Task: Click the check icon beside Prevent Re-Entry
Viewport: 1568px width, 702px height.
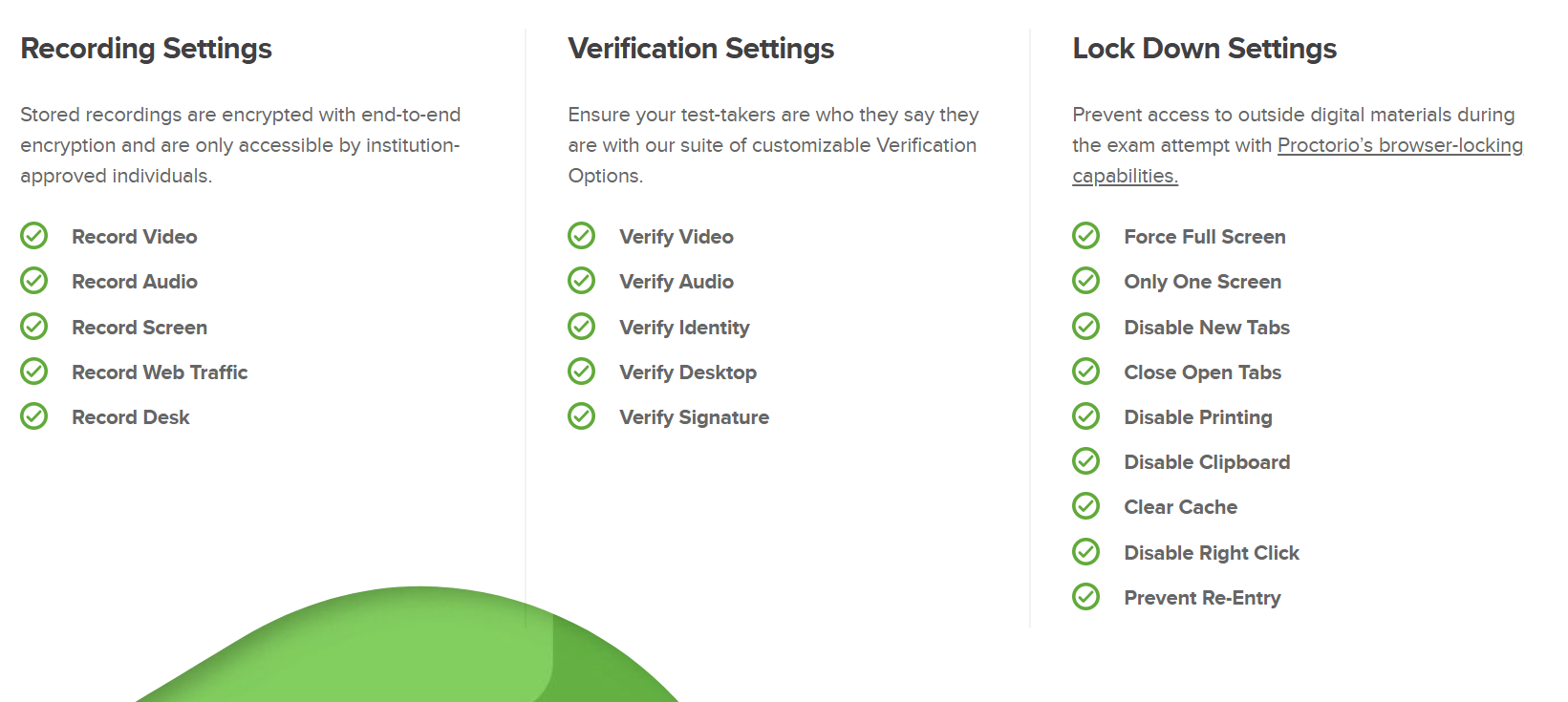Action: tap(1085, 597)
